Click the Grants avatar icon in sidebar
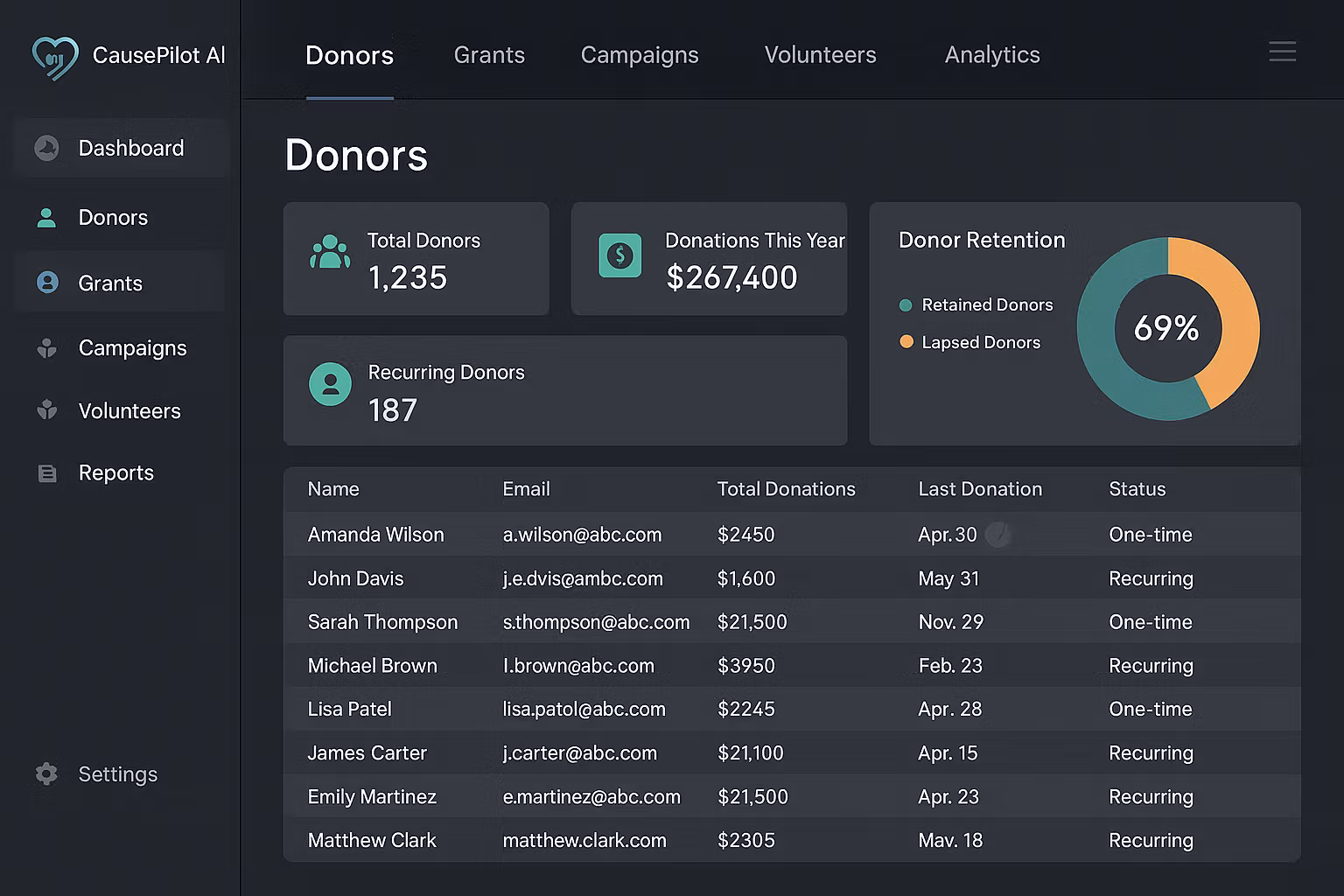The height and width of the screenshot is (896, 1344). [x=47, y=283]
